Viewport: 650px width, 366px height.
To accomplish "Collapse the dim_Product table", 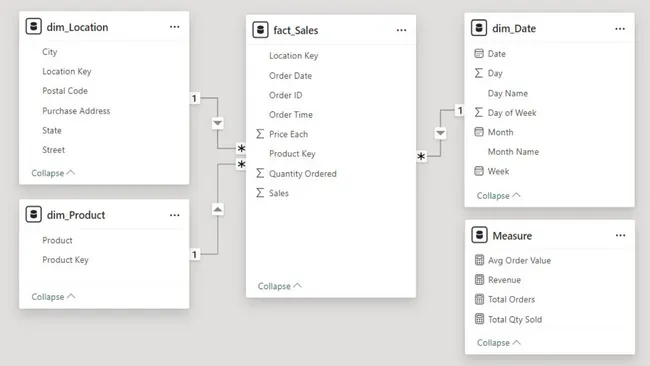I will click(x=53, y=297).
